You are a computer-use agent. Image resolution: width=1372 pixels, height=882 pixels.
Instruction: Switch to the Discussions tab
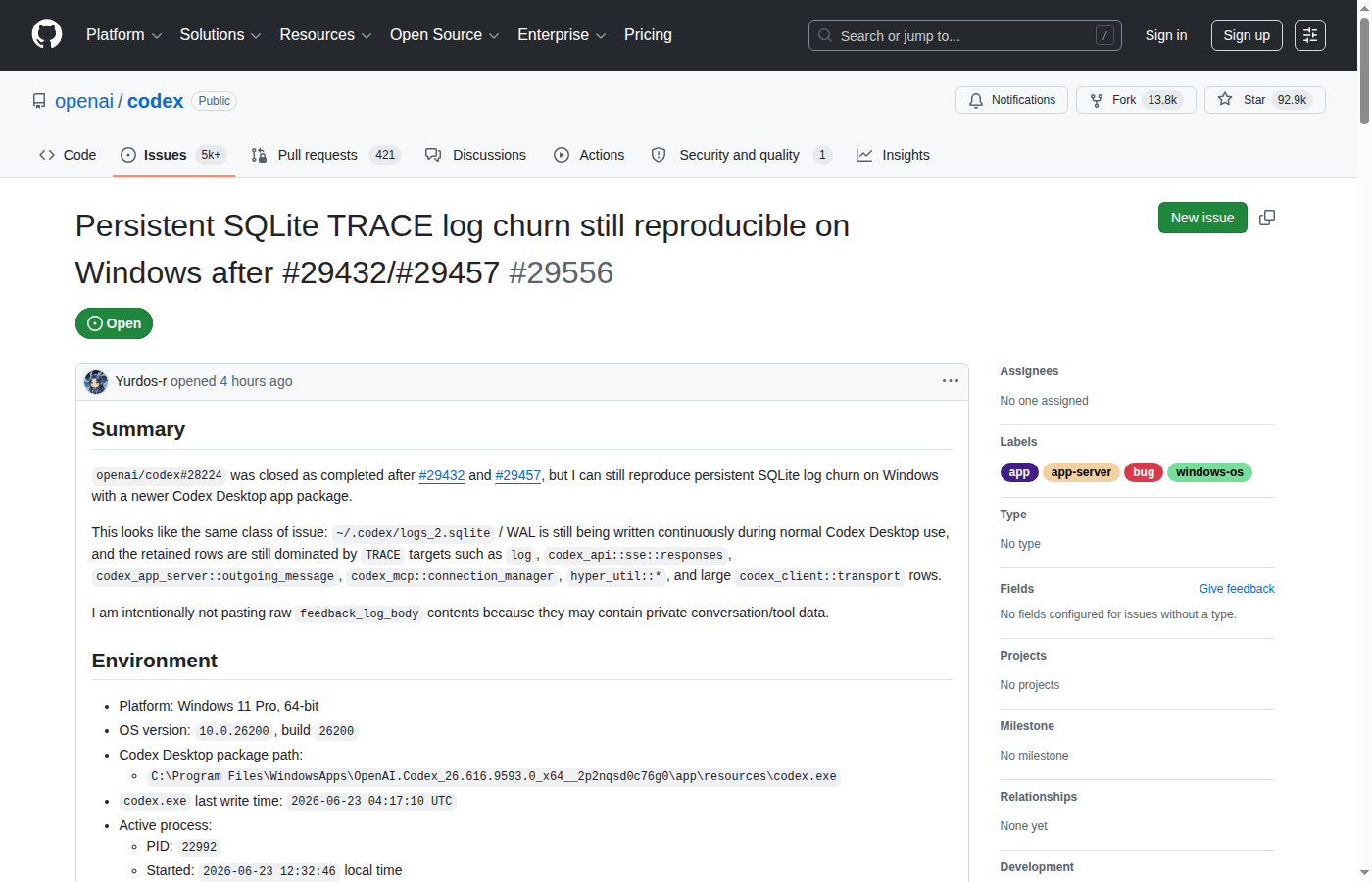click(475, 155)
